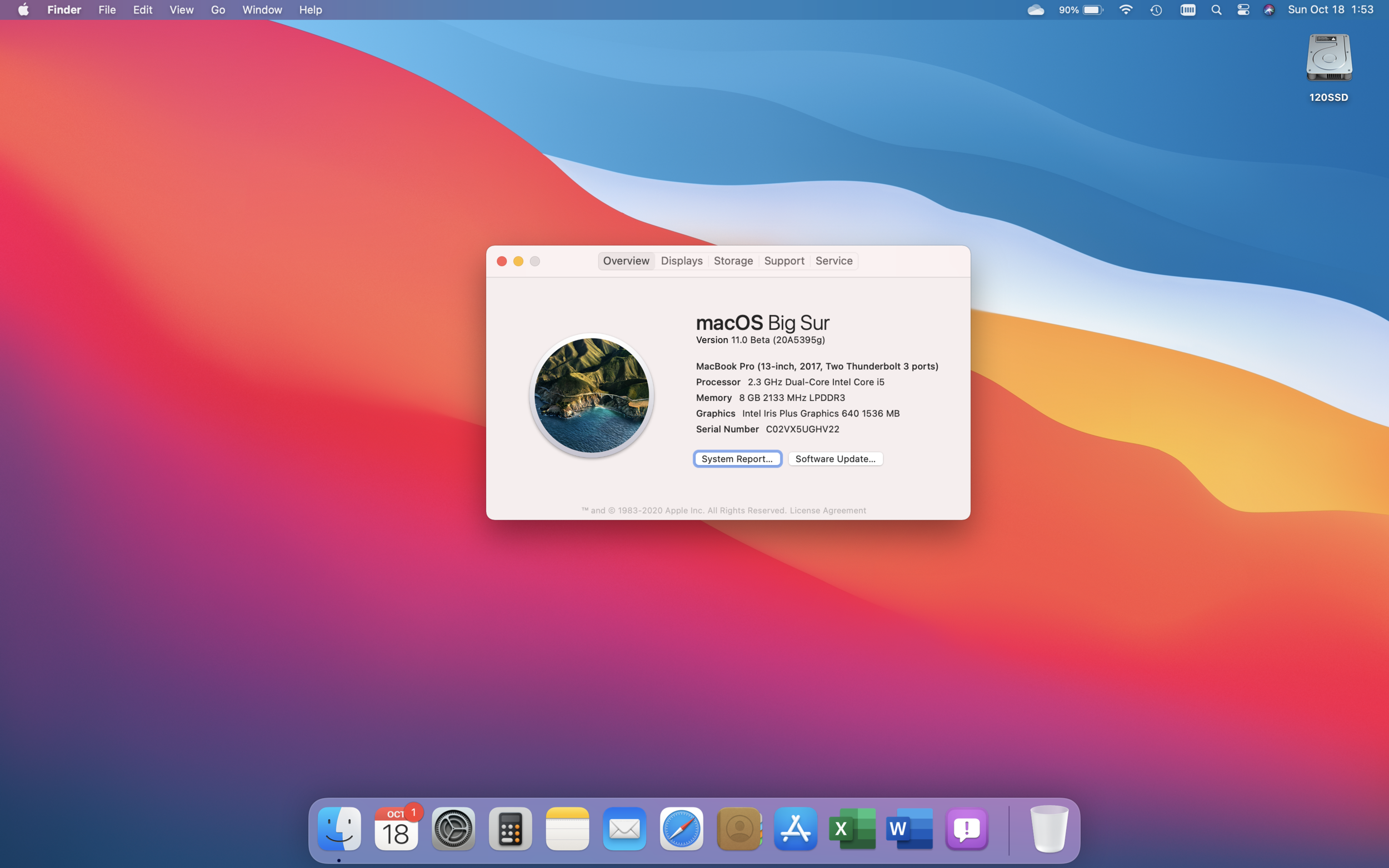Open the Edit menu

(142, 10)
